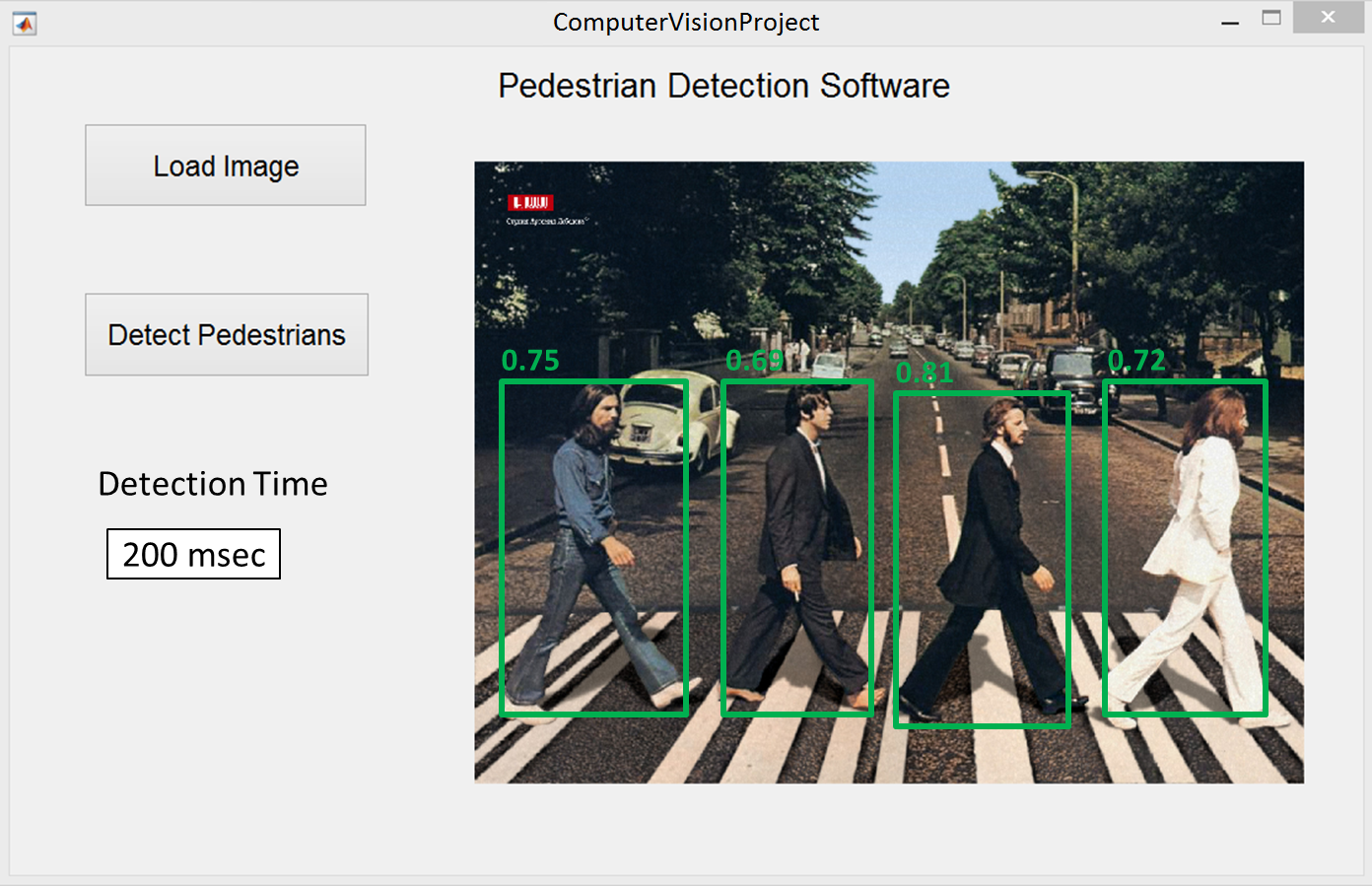Pick the 0.72 confidence score label
The image size is (1372, 886).
click(1136, 361)
